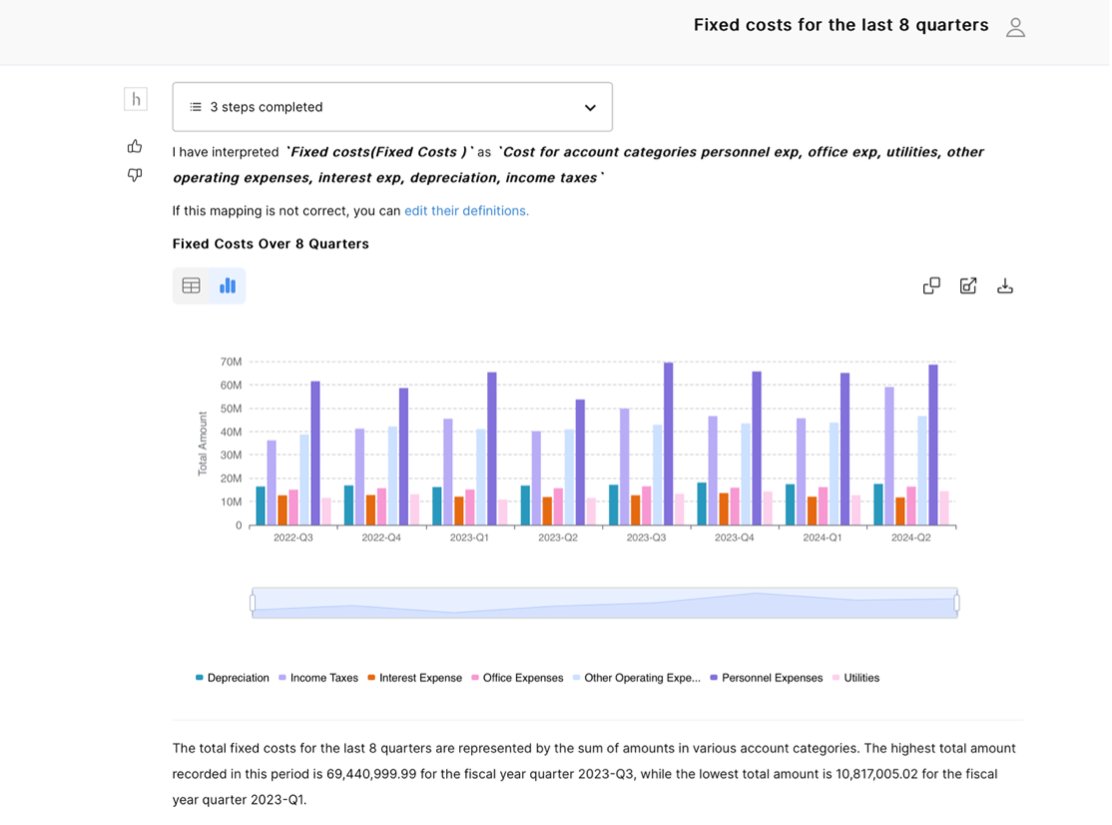Toggle the Income Taxes legend entry

pyautogui.click(x=318, y=678)
